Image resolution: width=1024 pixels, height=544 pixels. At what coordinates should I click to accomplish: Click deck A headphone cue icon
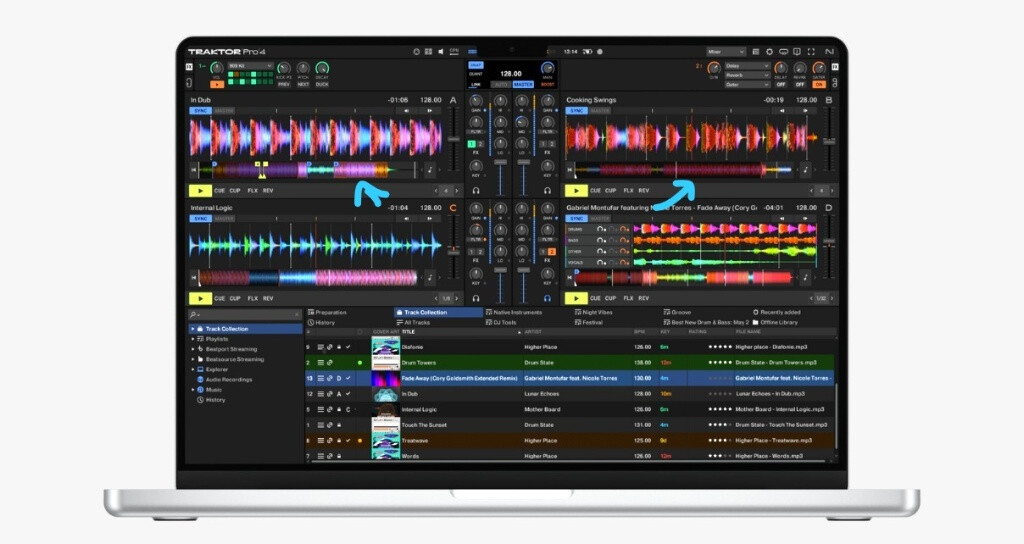point(475,191)
